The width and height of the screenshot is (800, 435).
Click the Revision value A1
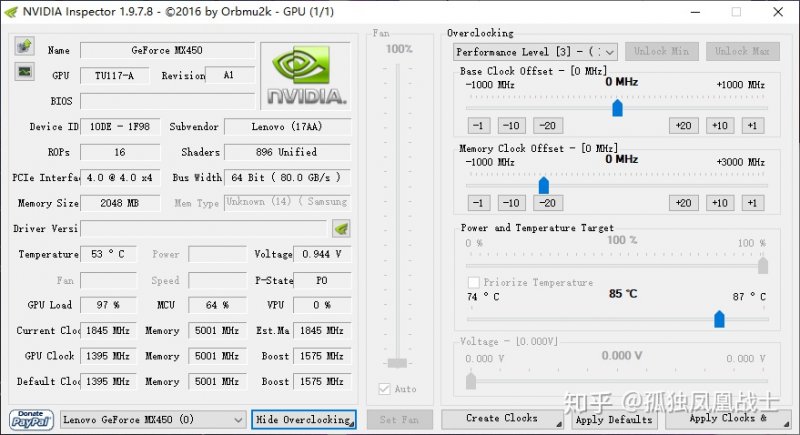pos(229,75)
